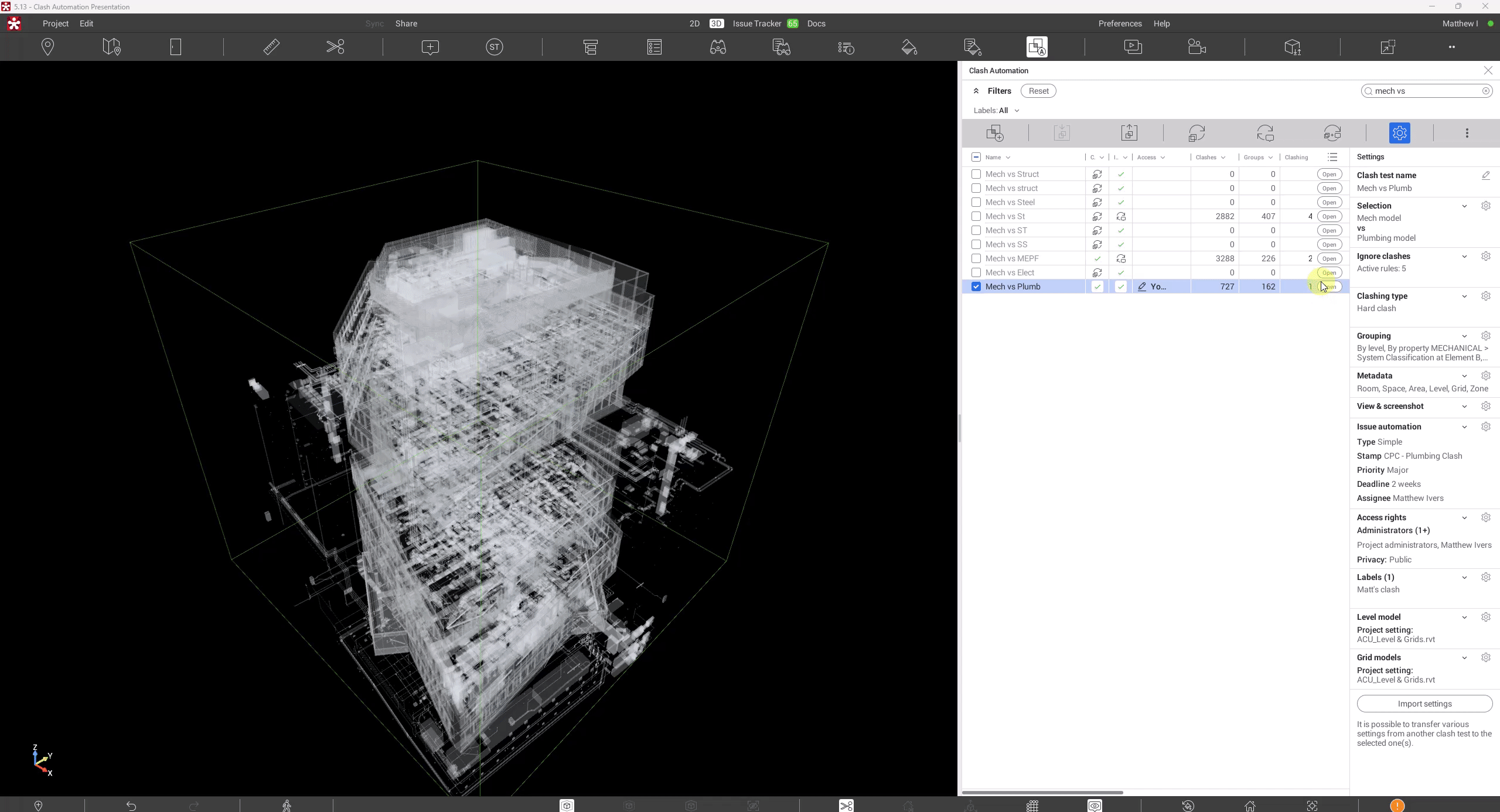
Task: Uncheck the Mech vs Plumb checkbox
Action: click(x=976, y=286)
